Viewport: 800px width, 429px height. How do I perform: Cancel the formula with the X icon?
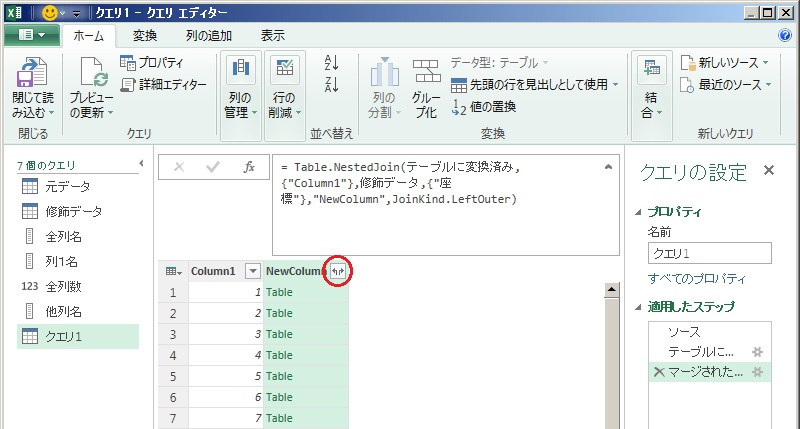(x=179, y=167)
